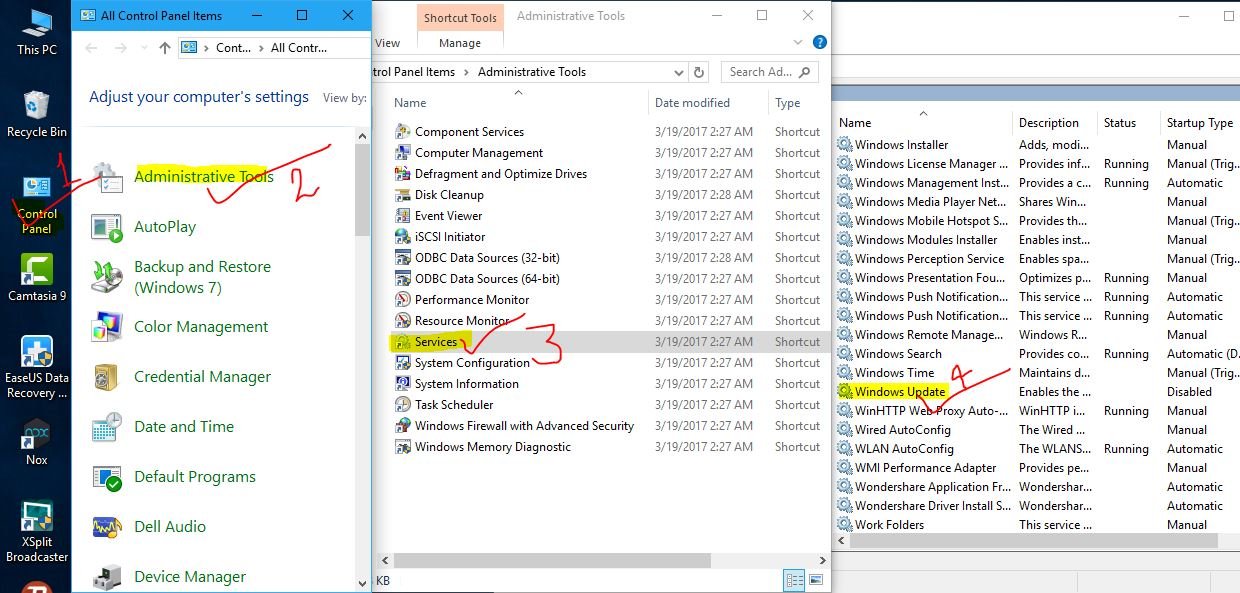Sort Services by the Startup Type column
The image size is (1240, 593).
1200,123
